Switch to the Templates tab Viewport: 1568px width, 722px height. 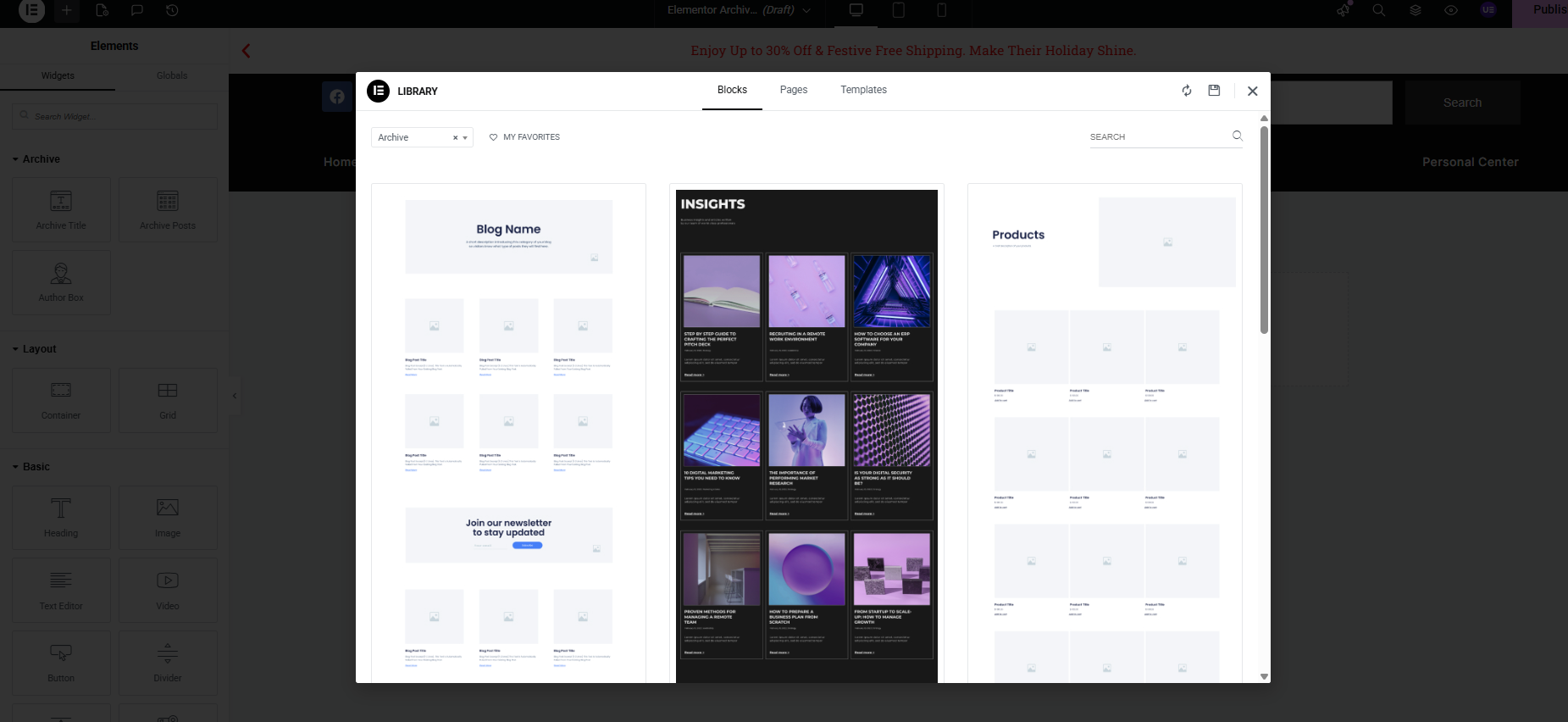pos(863,90)
